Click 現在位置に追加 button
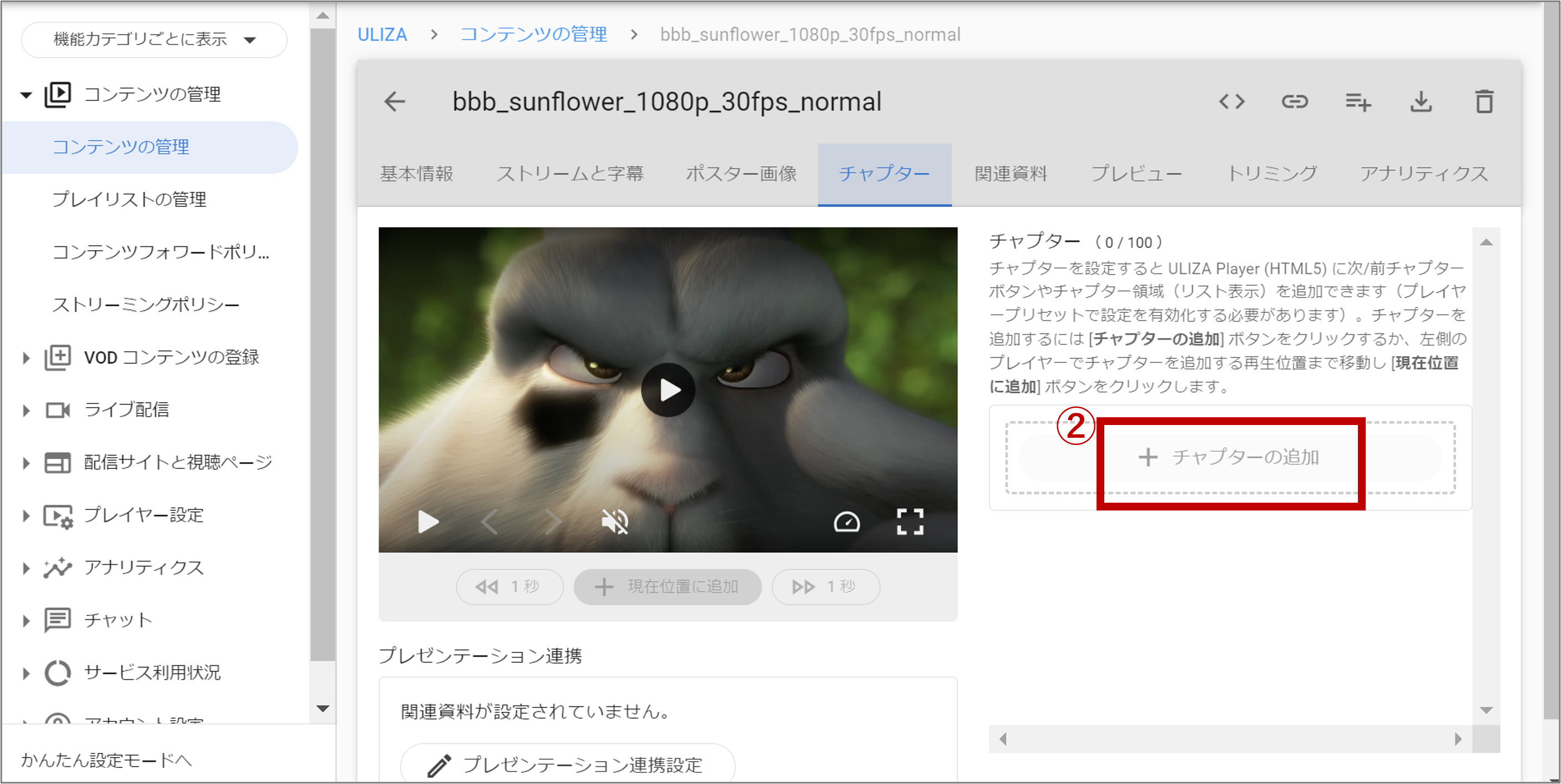The height and width of the screenshot is (784, 1561). [x=667, y=586]
